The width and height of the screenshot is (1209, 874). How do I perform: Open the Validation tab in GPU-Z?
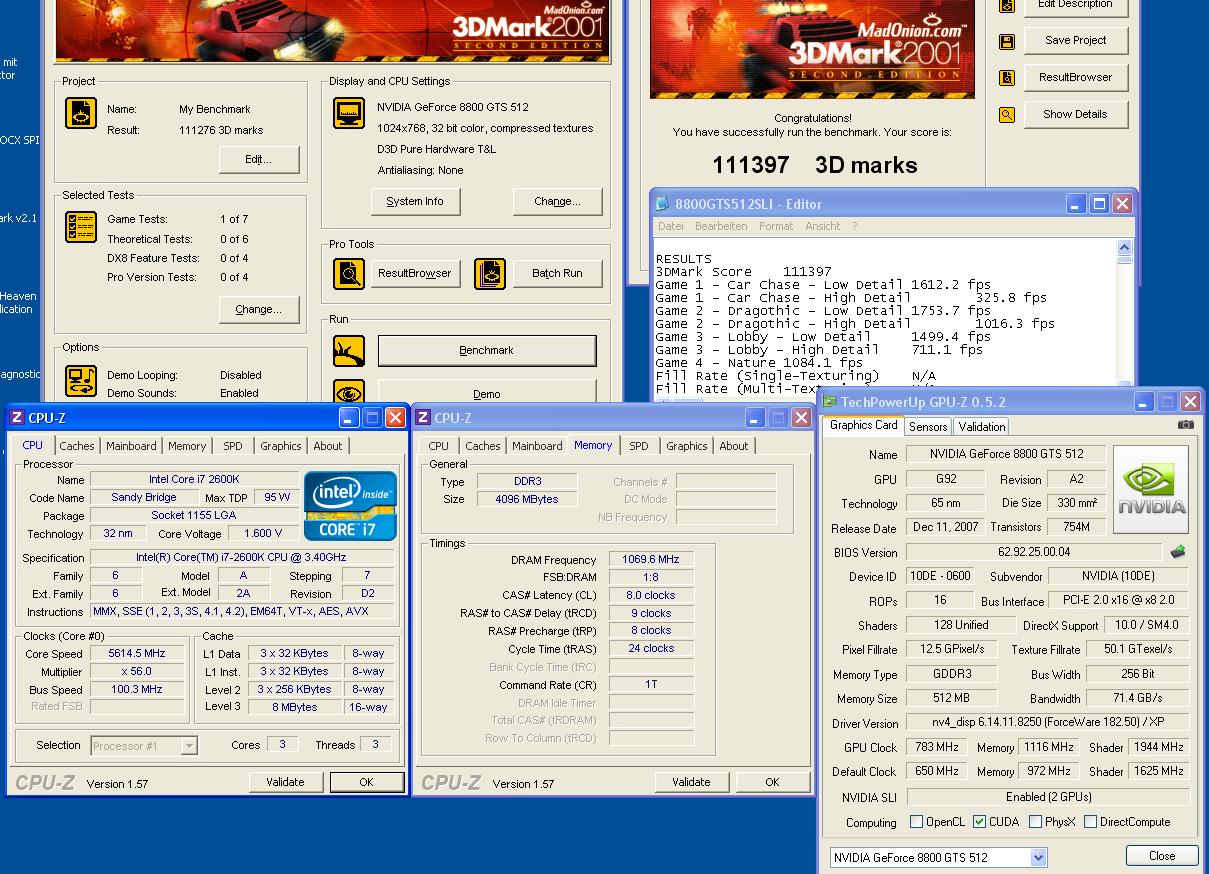coord(982,426)
